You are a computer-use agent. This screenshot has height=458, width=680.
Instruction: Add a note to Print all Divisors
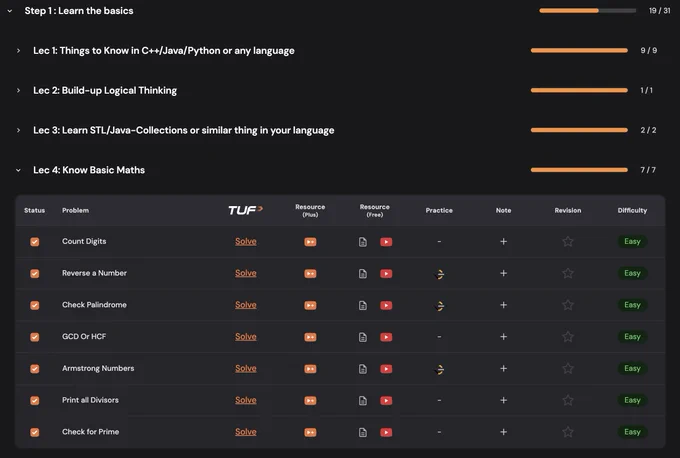coord(503,400)
